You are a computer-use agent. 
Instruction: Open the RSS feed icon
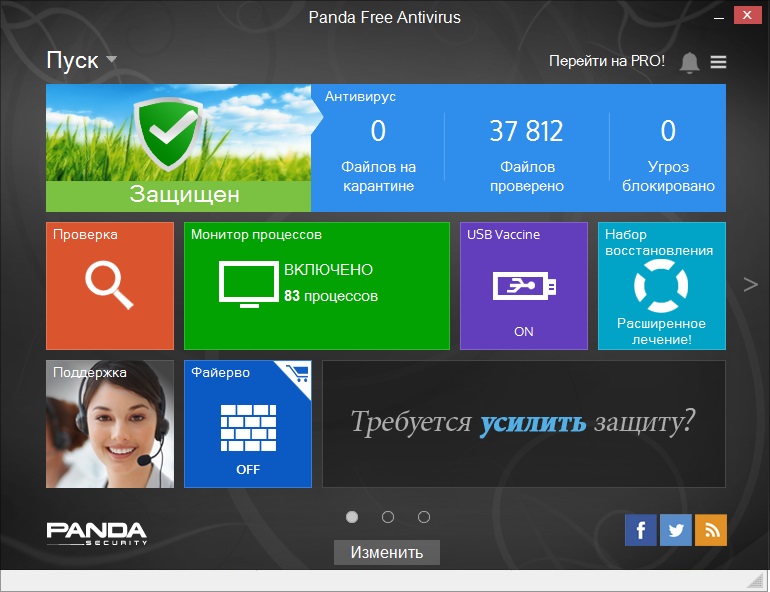pyautogui.click(x=711, y=530)
